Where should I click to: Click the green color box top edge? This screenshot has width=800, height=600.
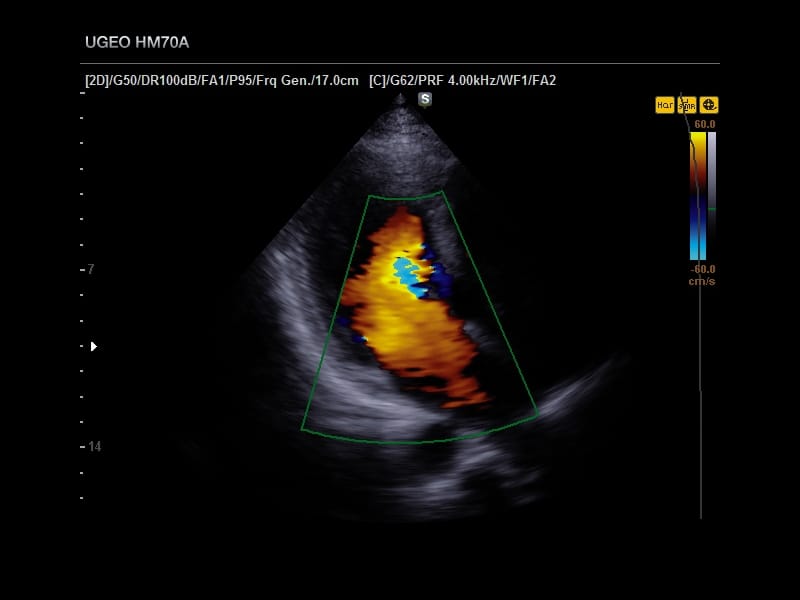[406, 196]
